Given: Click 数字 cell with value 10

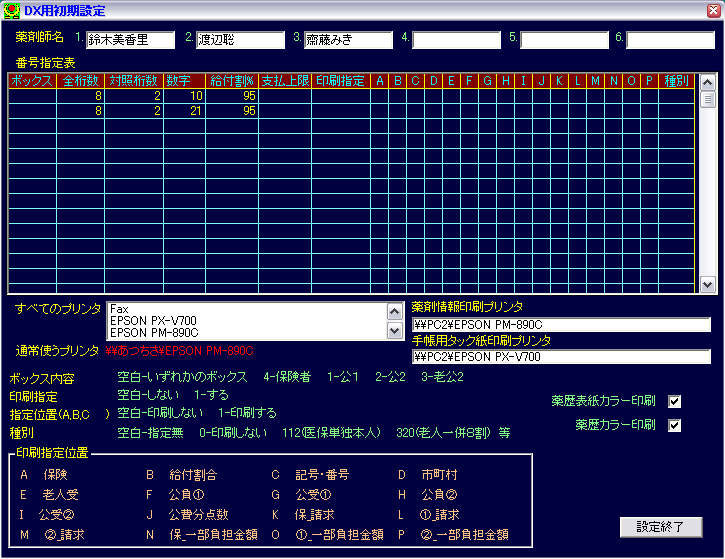Looking at the screenshot, I should [184, 96].
